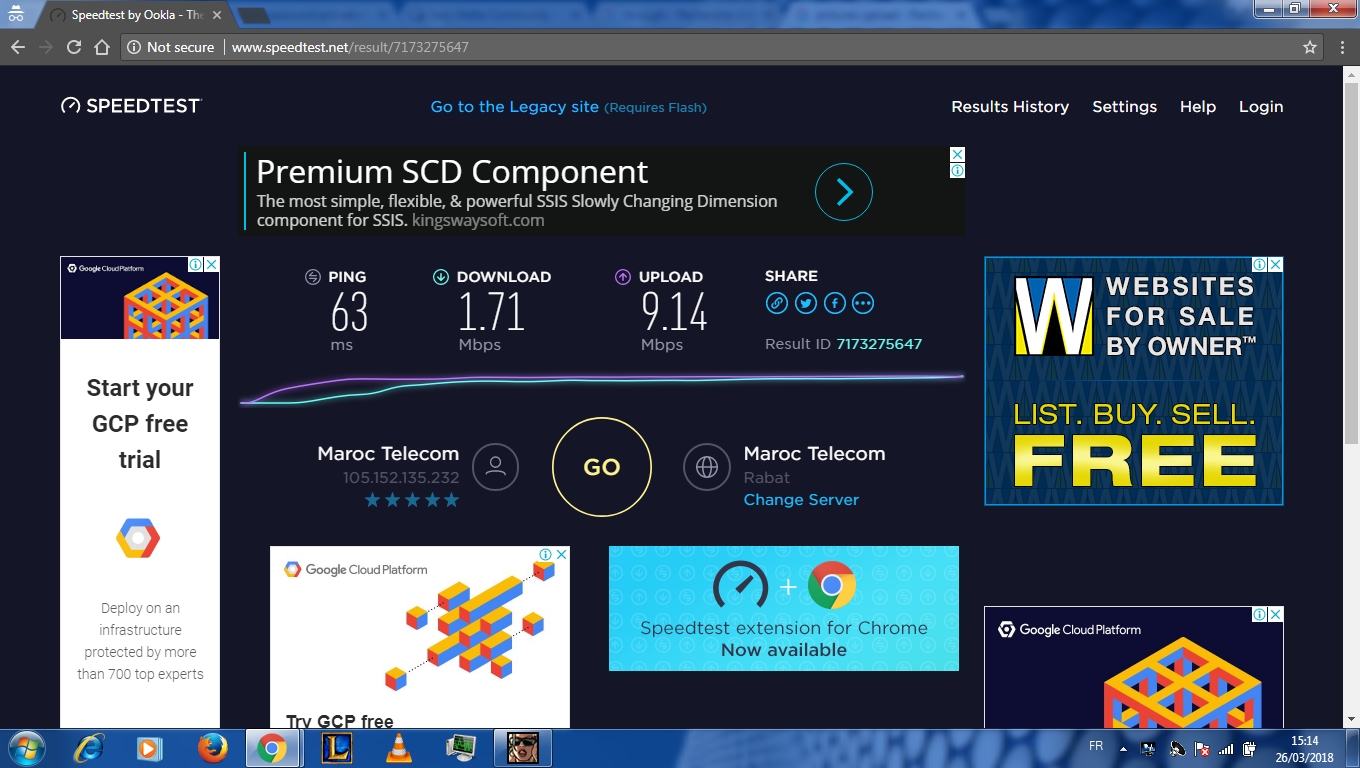This screenshot has width=1360, height=768.
Task: Click the 1.71 download speed value
Action: click(492, 312)
